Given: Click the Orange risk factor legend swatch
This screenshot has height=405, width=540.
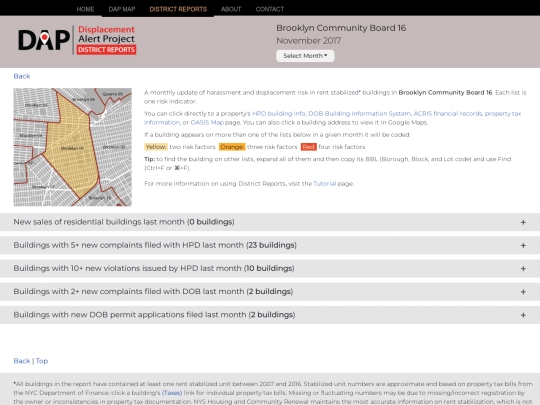Looking at the screenshot, I should 232,147.
